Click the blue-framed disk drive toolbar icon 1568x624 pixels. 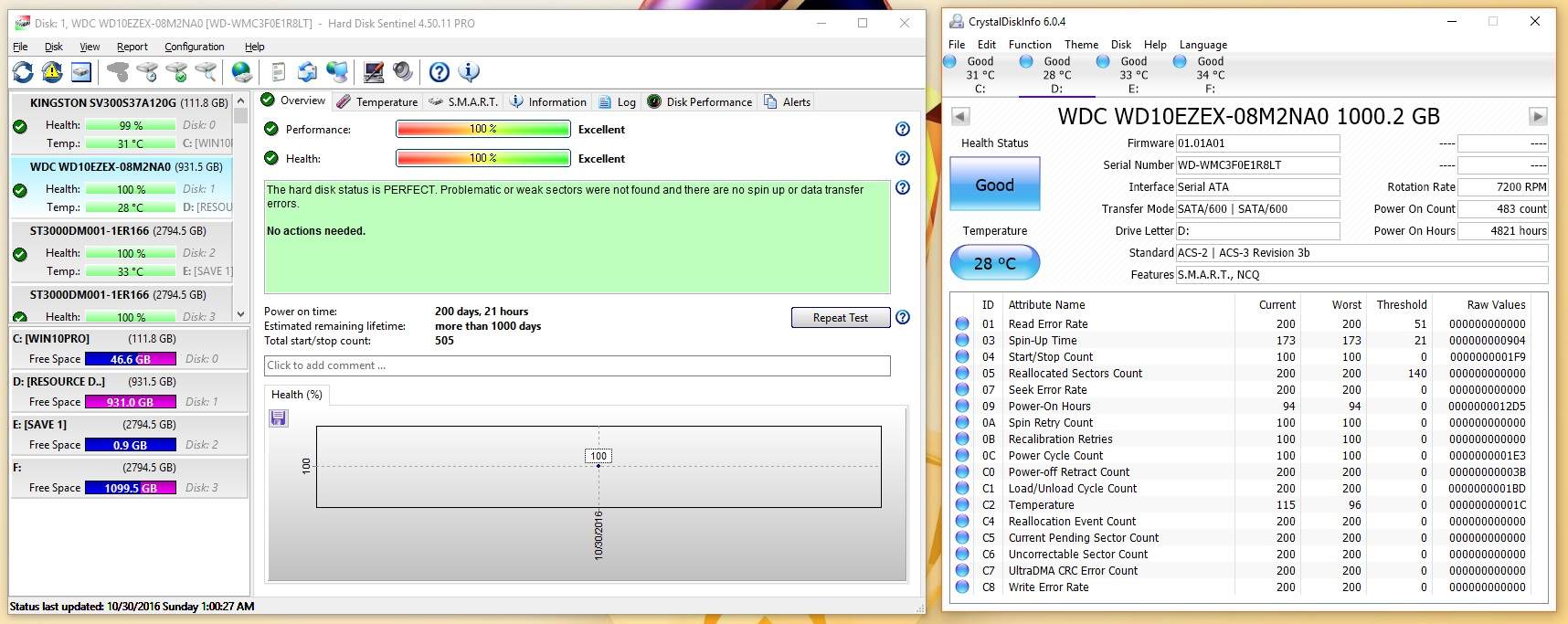(x=81, y=71)
